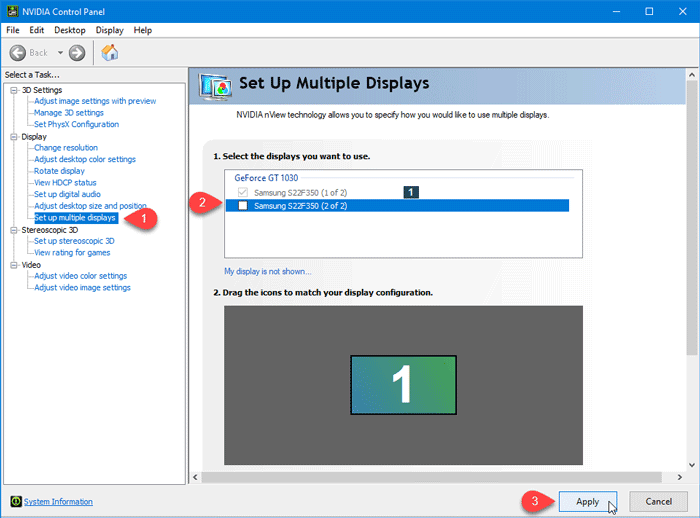The image size is (700, 518).
Task: Open the Help menu
Action: (x=143, y=30)
